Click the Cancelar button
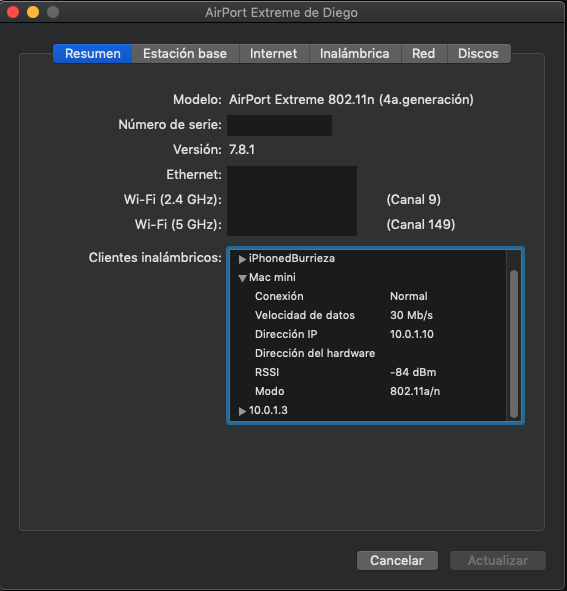 397,560
